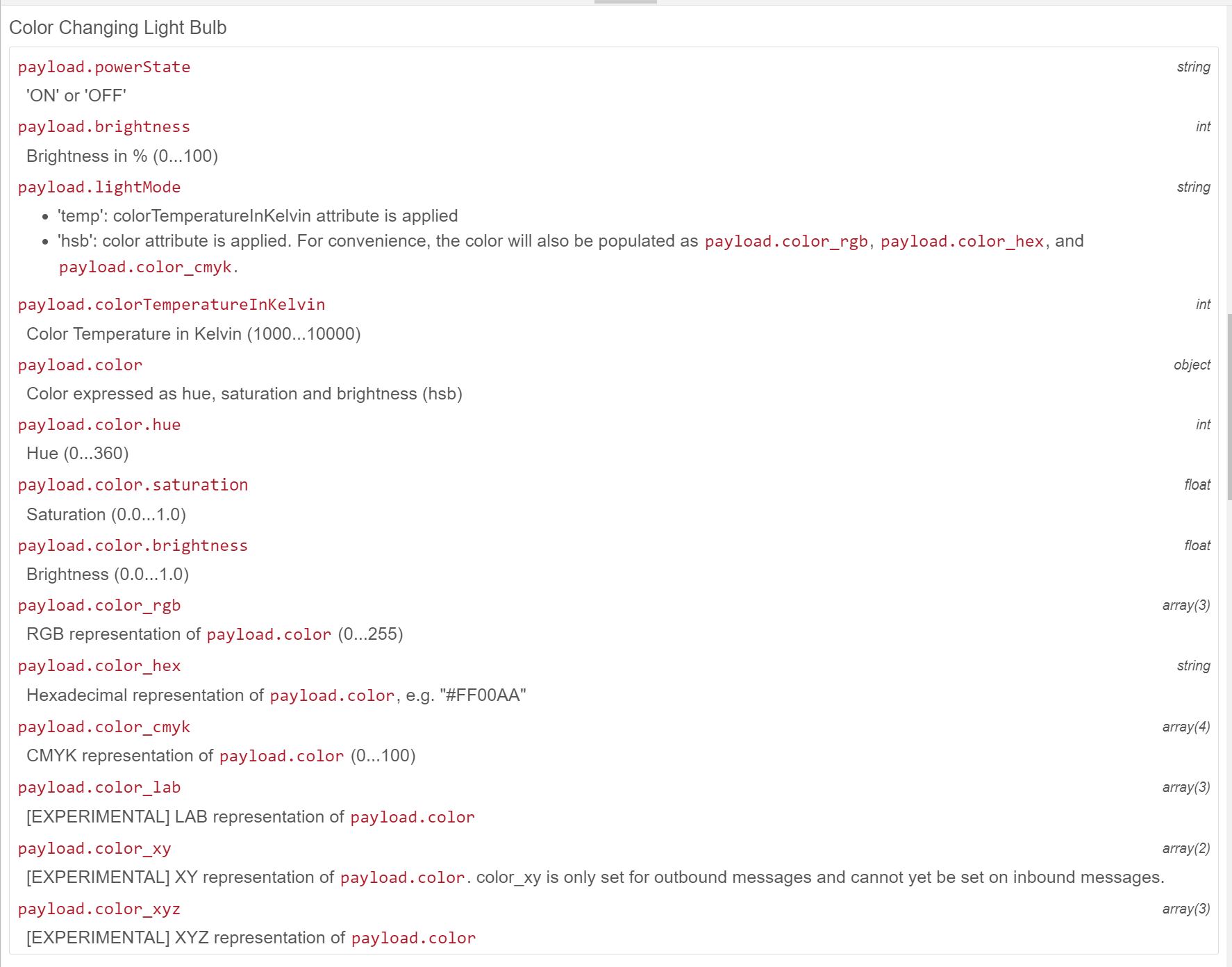Click the payload.powerState property name
Screen dimensions: 1232x967
pyautogui.click(x=104, y=67)
